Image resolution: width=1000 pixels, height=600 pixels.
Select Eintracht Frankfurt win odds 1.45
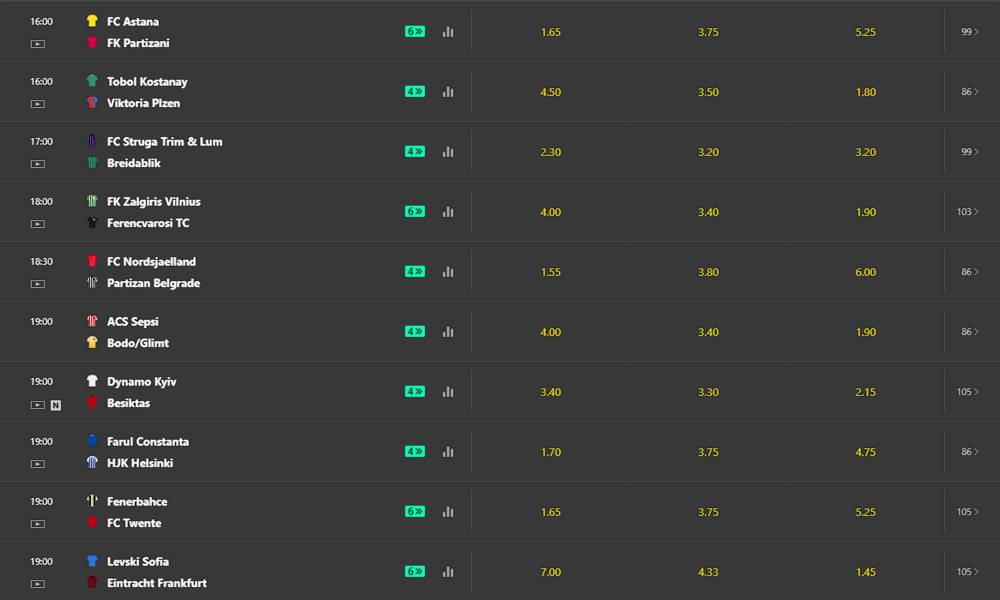pos(865,572)
